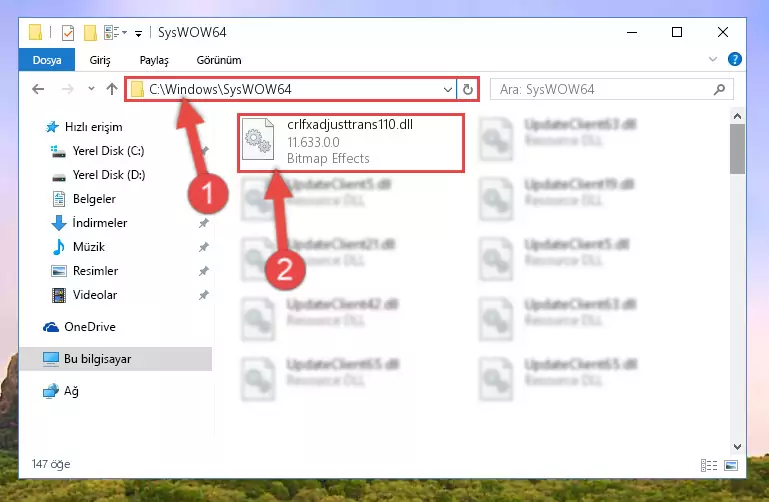
Task: Click the Müzik note icon
Action: tap(59, 247)
